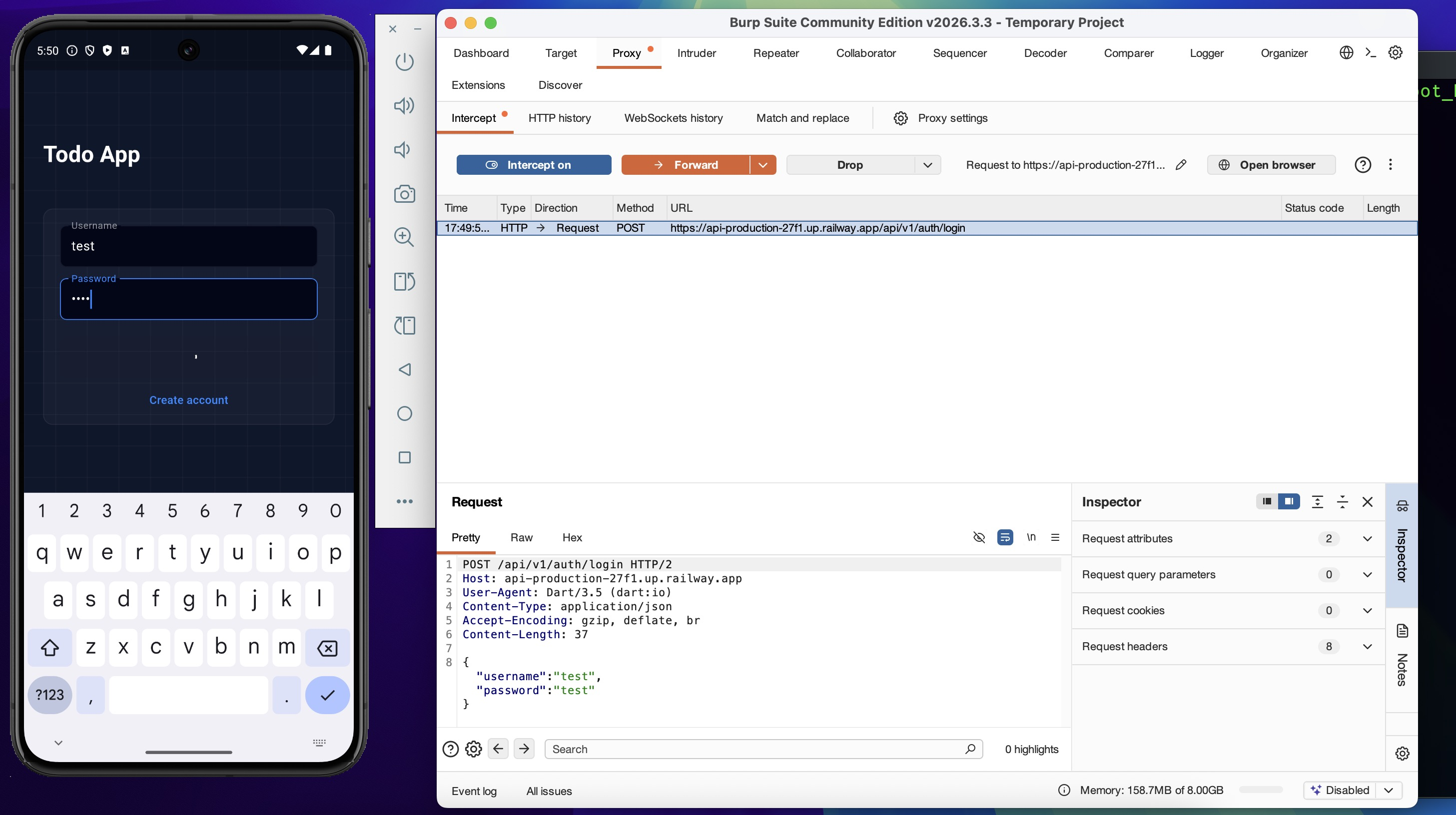Image resolution: width=1456 pixels, height=815 pixels.
Task: Click Open browser button
Action: pyautogui.click(x=1271, y=165)
